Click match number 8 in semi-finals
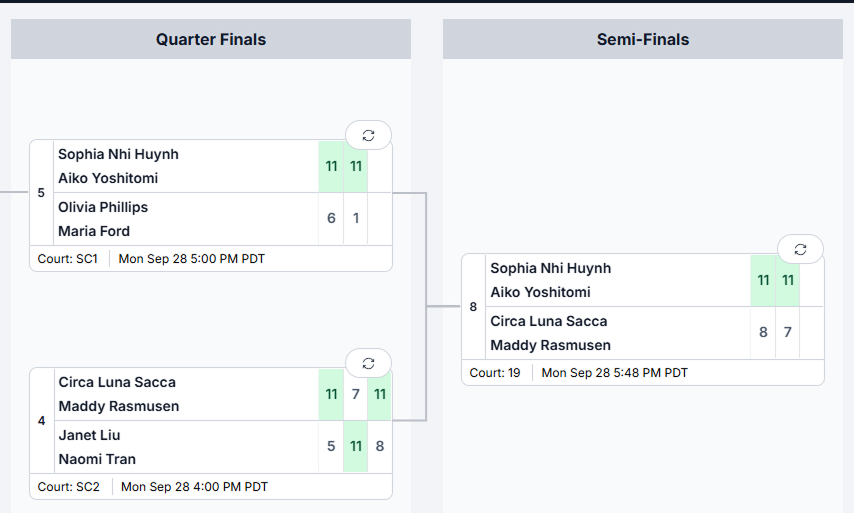Image resolution: width=854 pixels, height=513 pixels. tap(473, 307)
